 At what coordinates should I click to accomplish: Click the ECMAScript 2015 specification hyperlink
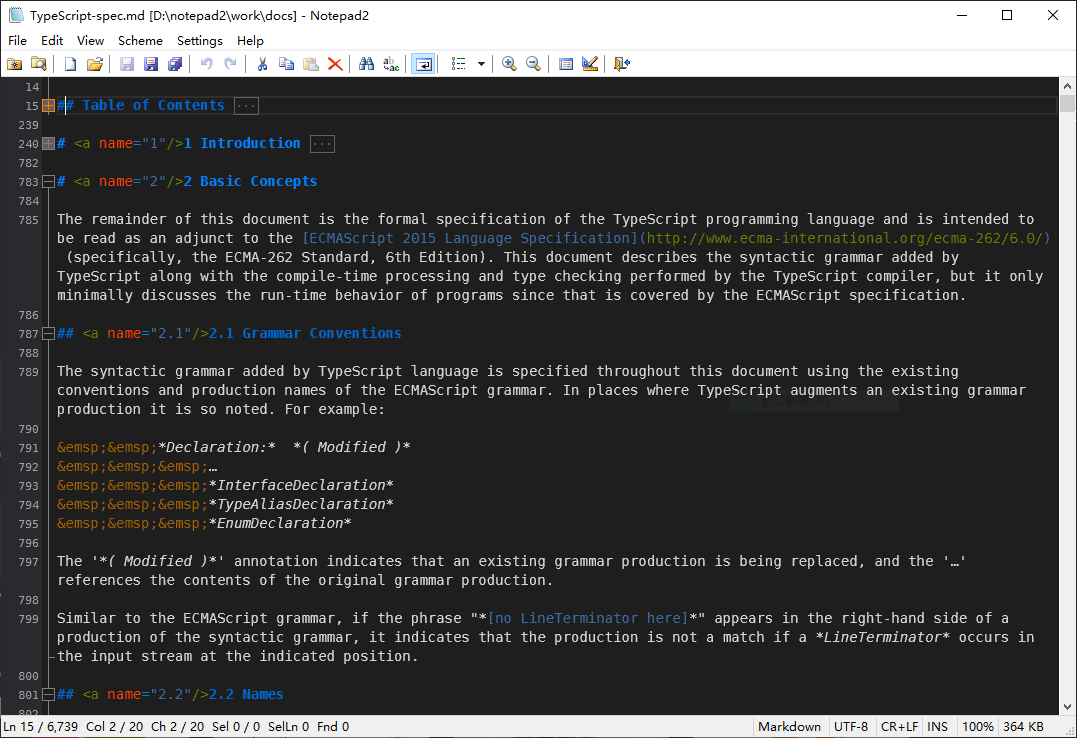(470, 237)
